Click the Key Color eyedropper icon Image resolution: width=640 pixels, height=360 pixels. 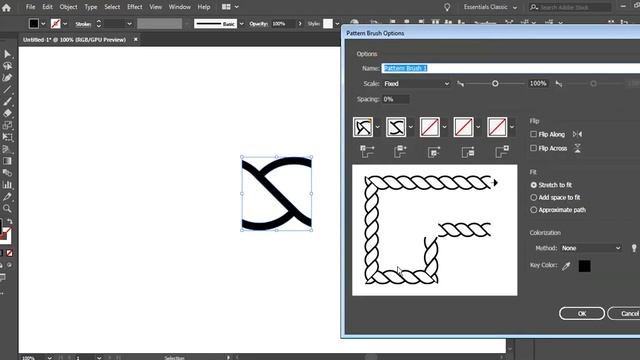(x=566, y=266)
